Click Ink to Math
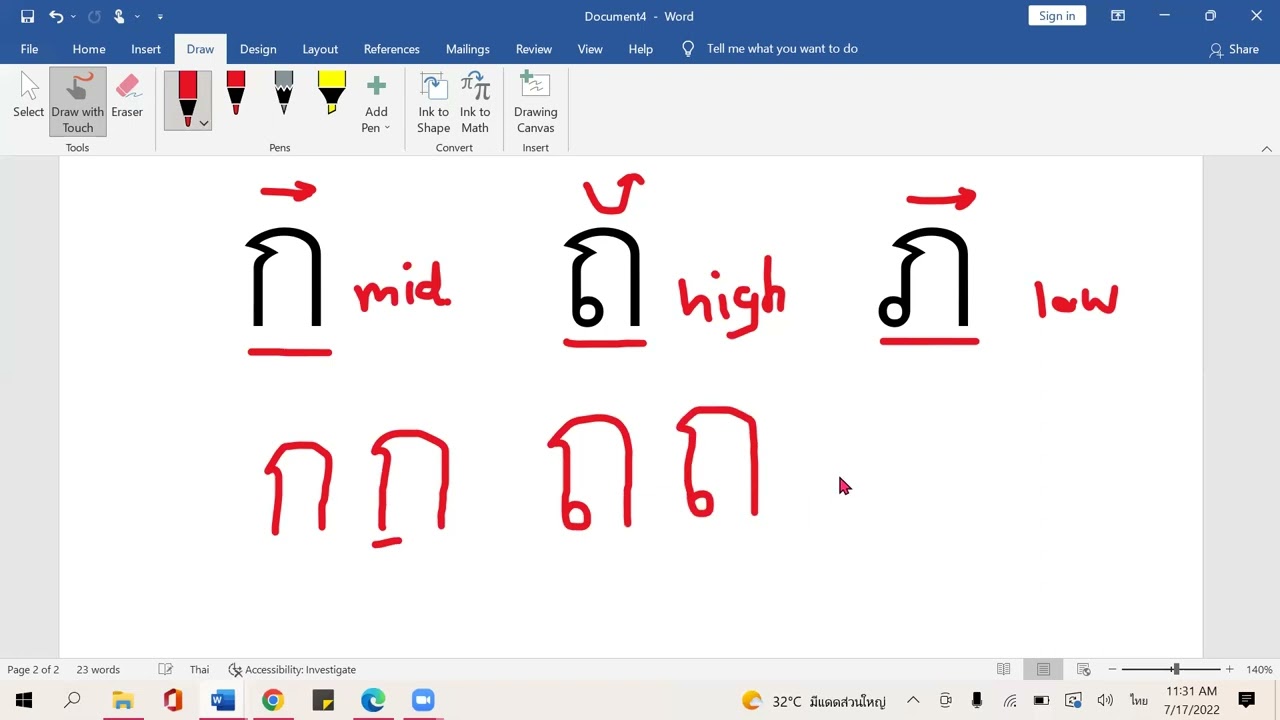This screenshot has height=720, width=1280. pyautogui.click(x=475, y=103)
